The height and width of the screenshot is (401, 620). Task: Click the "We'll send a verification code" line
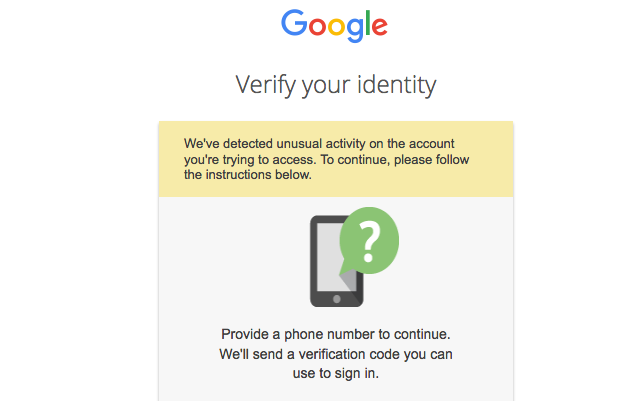(335, 354)
